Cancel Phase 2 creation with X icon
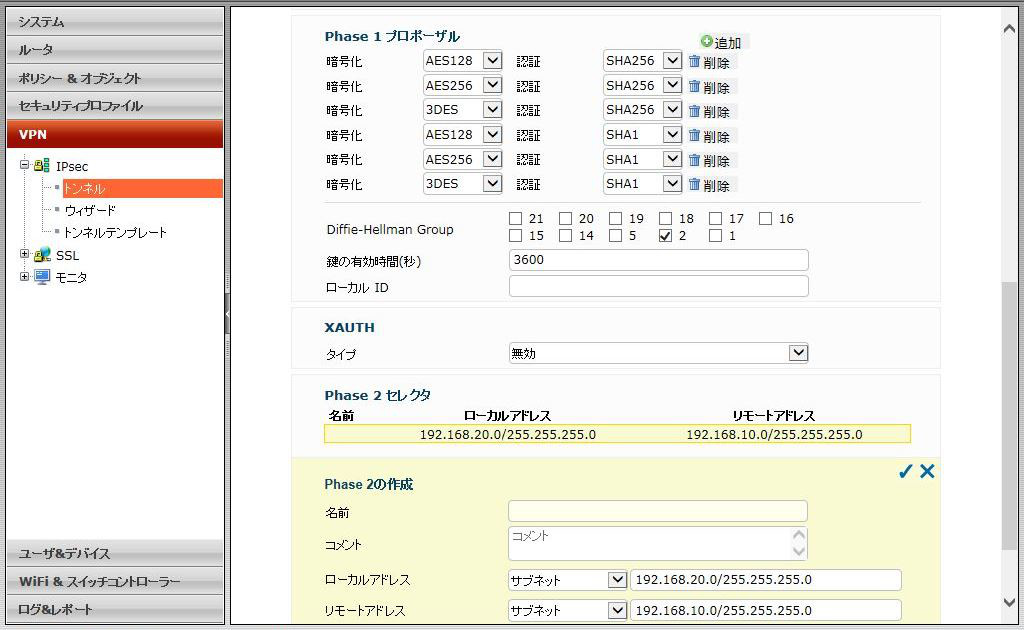The image size is (1024, 630). [927, 472]
